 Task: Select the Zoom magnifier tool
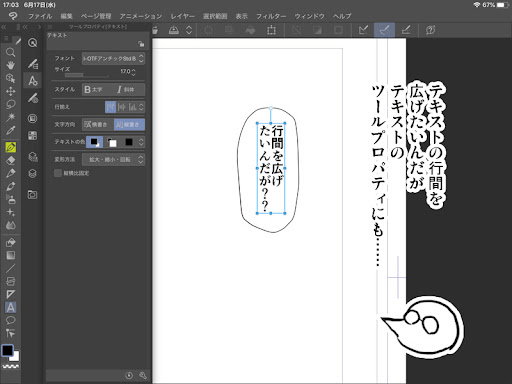10,52
